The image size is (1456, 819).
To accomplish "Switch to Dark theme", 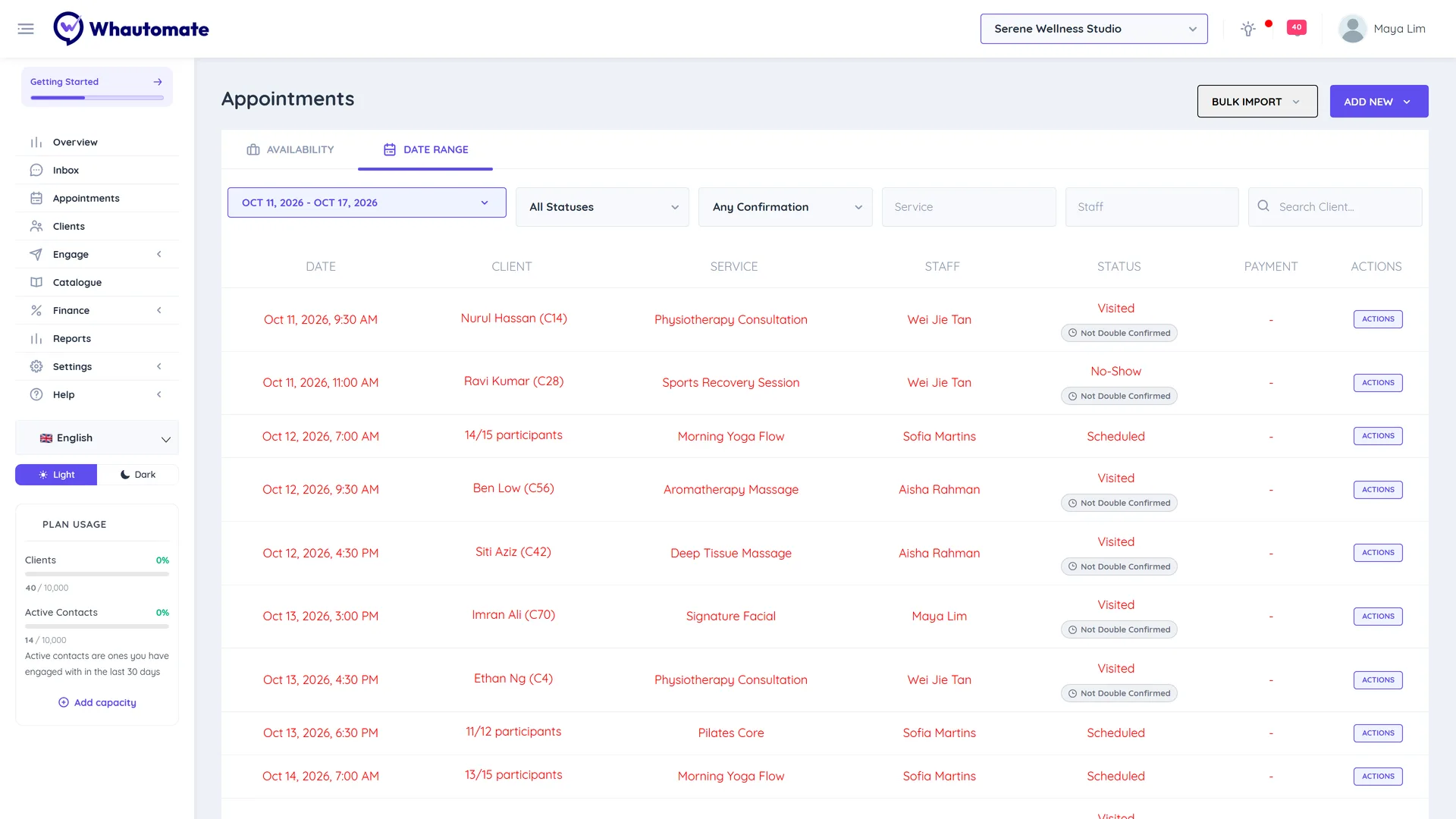I will tap(138, 475).
